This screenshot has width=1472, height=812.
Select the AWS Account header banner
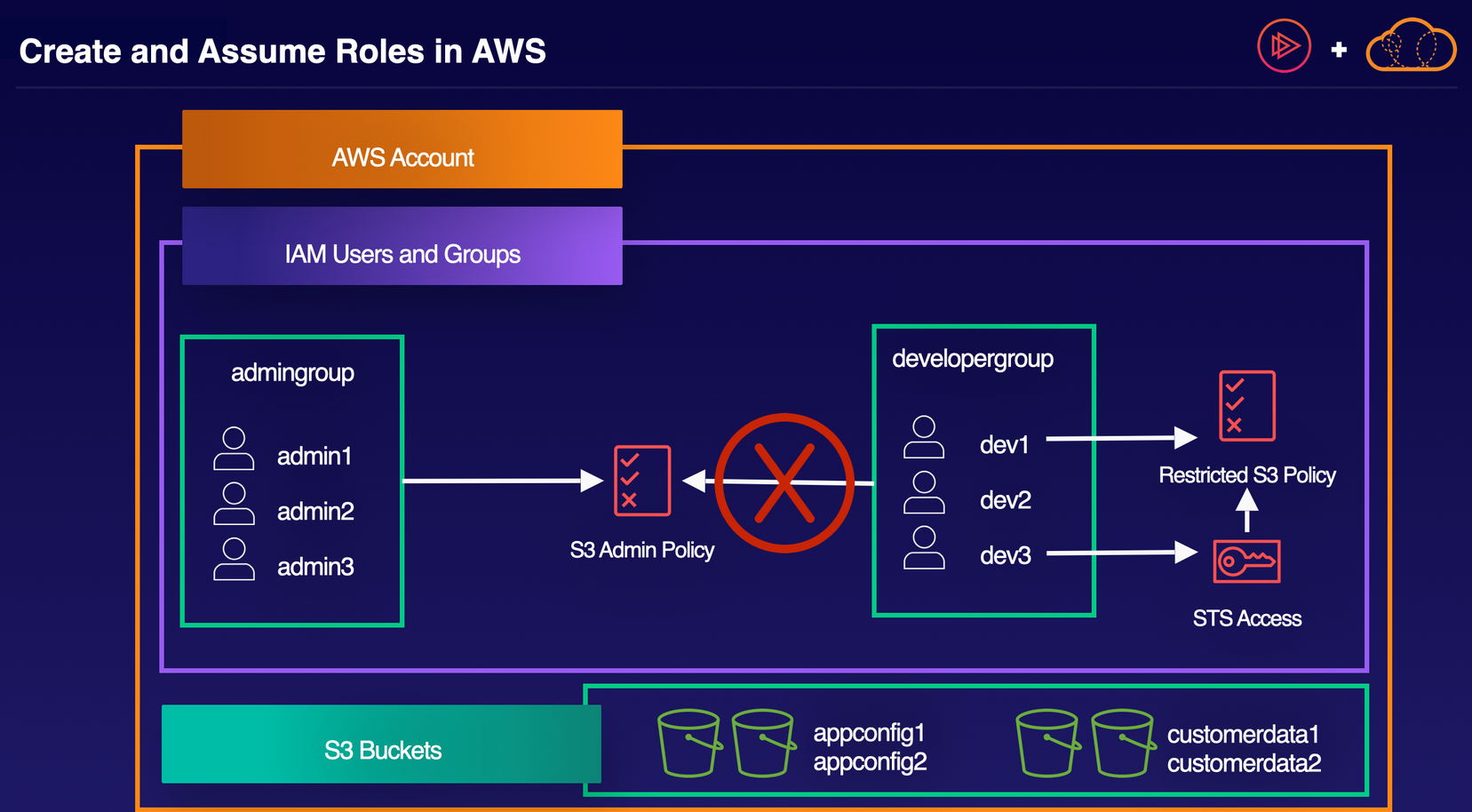tap(402, 156)
